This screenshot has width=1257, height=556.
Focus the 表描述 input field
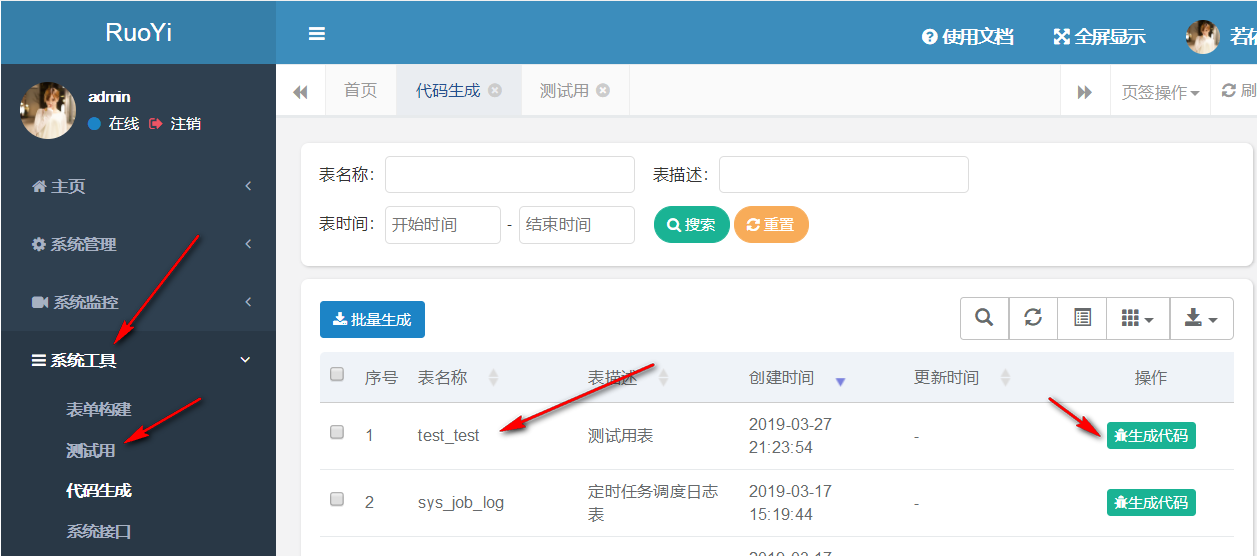(x=844, y=174)
